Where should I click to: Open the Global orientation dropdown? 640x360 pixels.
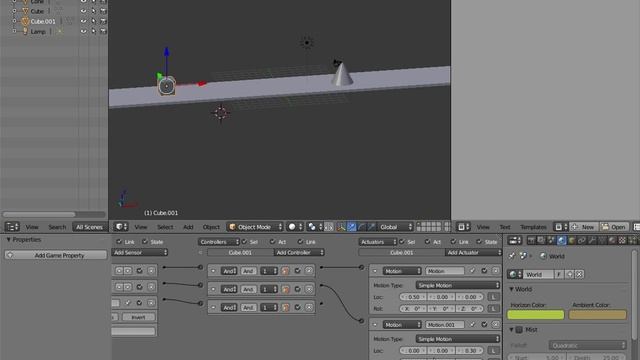[x=395, y=227]
